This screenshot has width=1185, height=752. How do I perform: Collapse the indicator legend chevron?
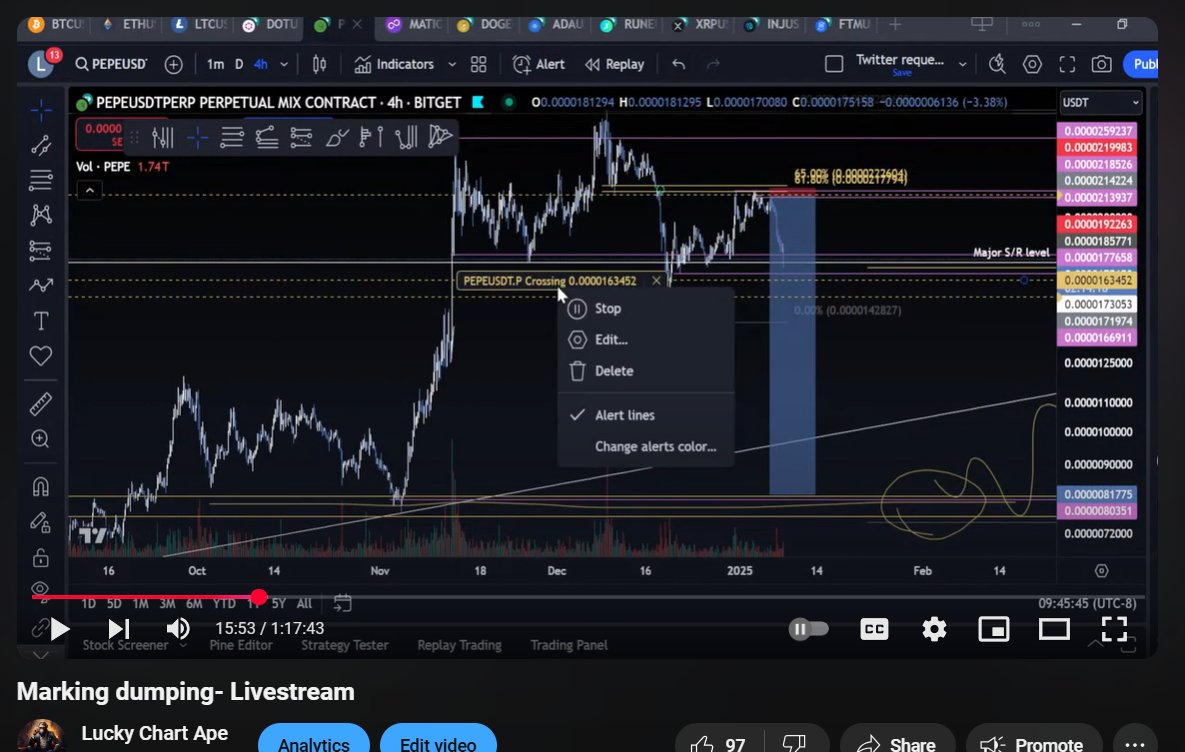pos(89,190)
